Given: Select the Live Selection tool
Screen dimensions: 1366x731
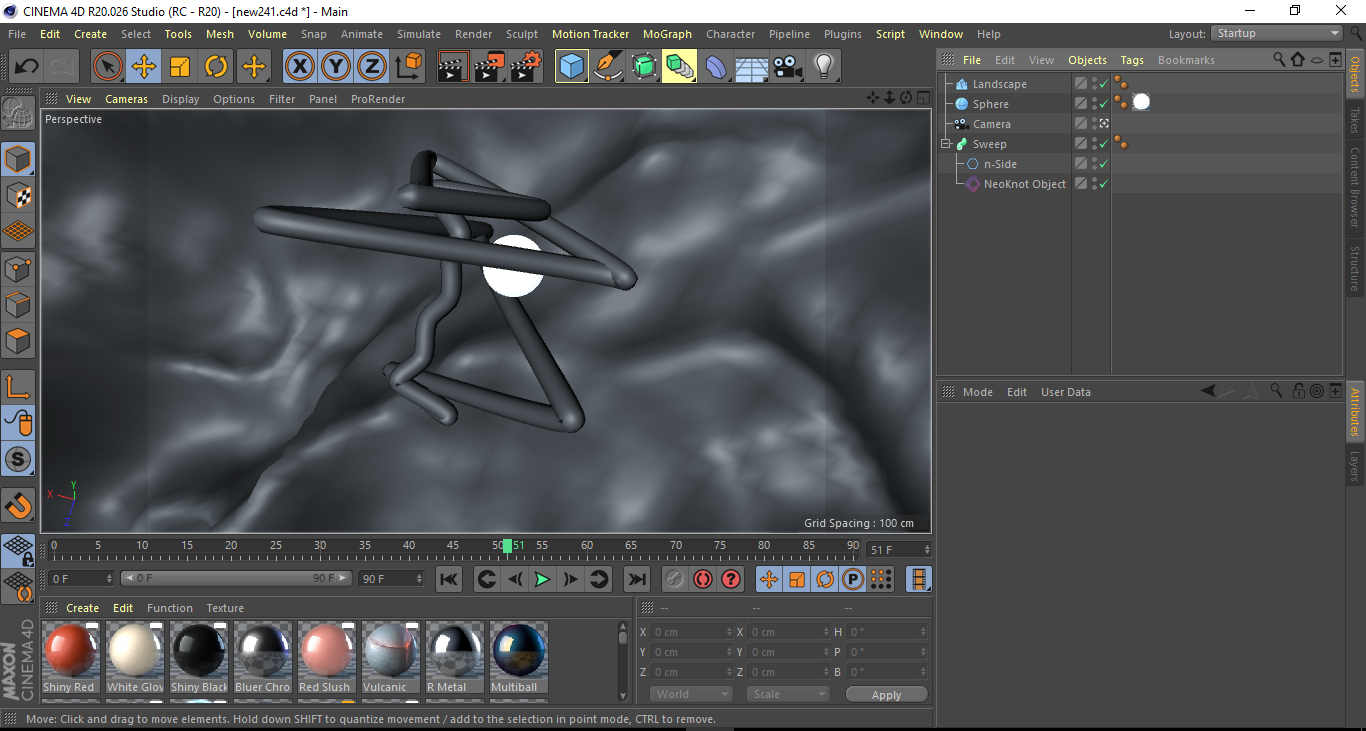Looking at the screenshot, I should point(108,67).
